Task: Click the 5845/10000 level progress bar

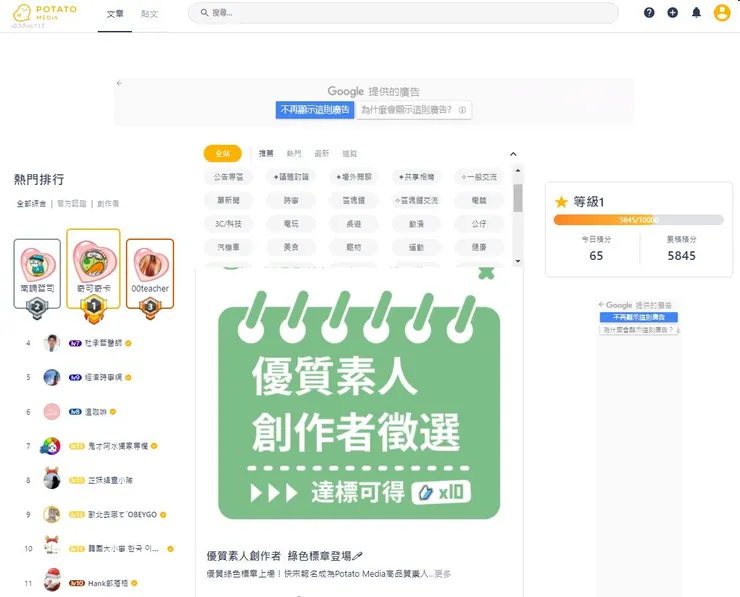Action: coord(639,220)
